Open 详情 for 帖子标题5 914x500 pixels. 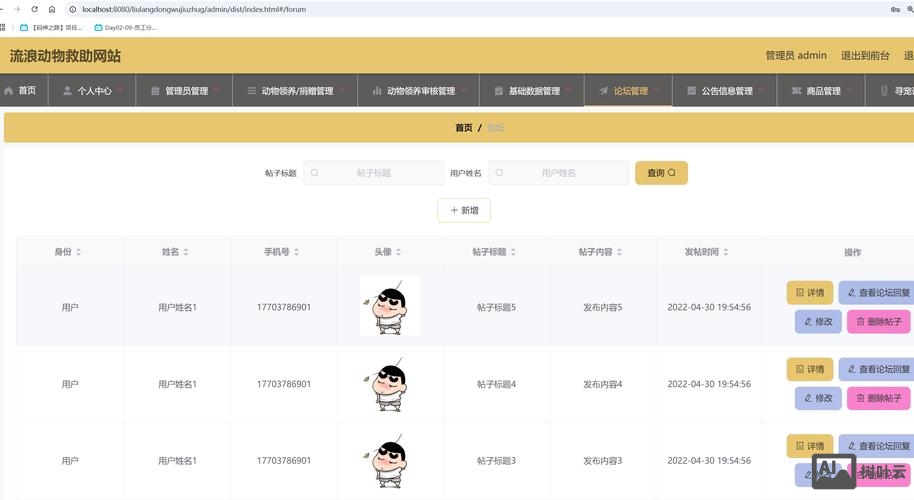(x=810, y=293)
